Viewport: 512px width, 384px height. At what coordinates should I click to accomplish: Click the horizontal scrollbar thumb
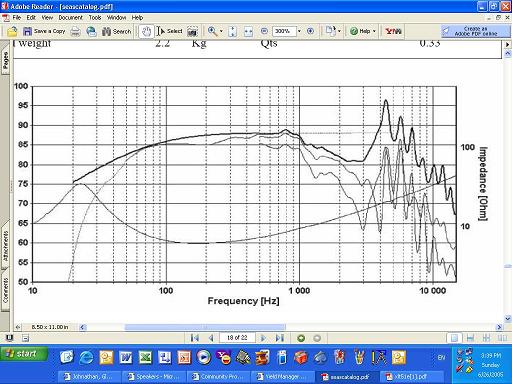coord(205,327)
